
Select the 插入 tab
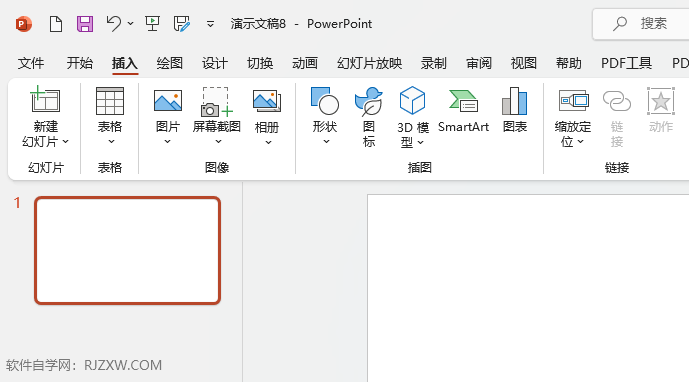pos(125,63)
